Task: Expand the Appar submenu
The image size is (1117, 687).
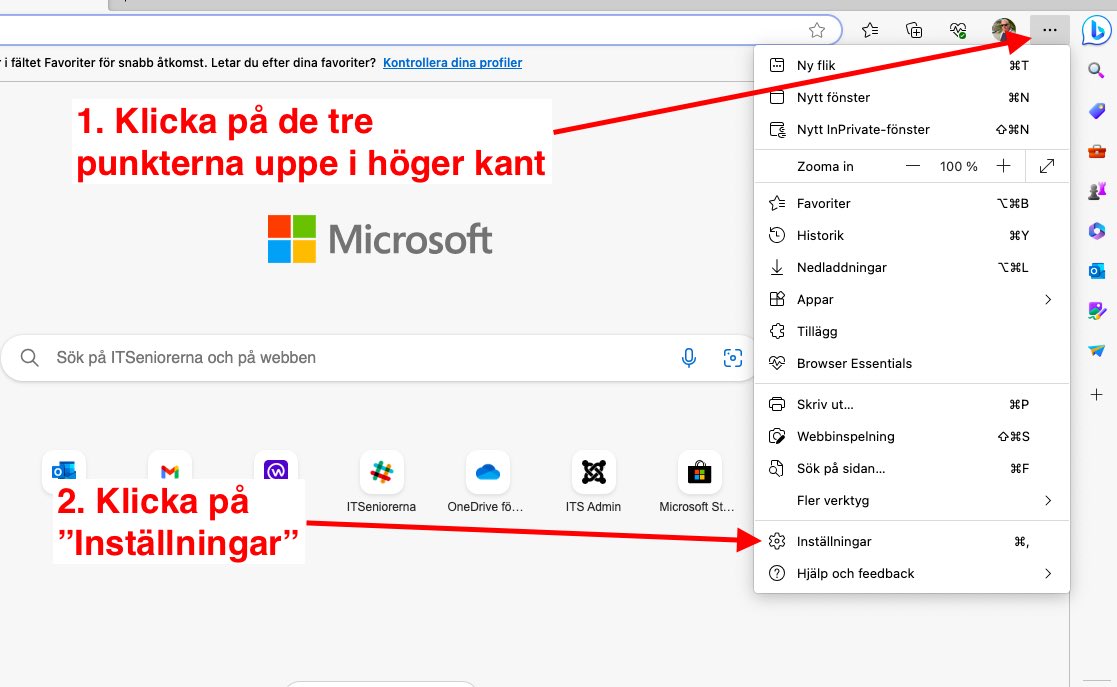Action: [x=912, y=299]
